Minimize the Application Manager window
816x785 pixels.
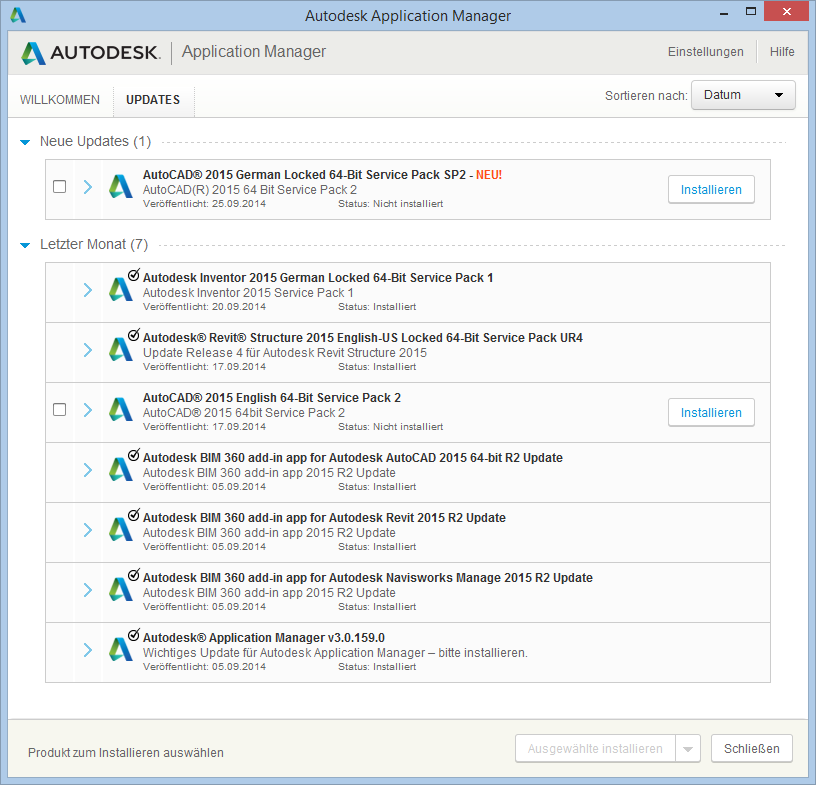[x=724, y=12]
